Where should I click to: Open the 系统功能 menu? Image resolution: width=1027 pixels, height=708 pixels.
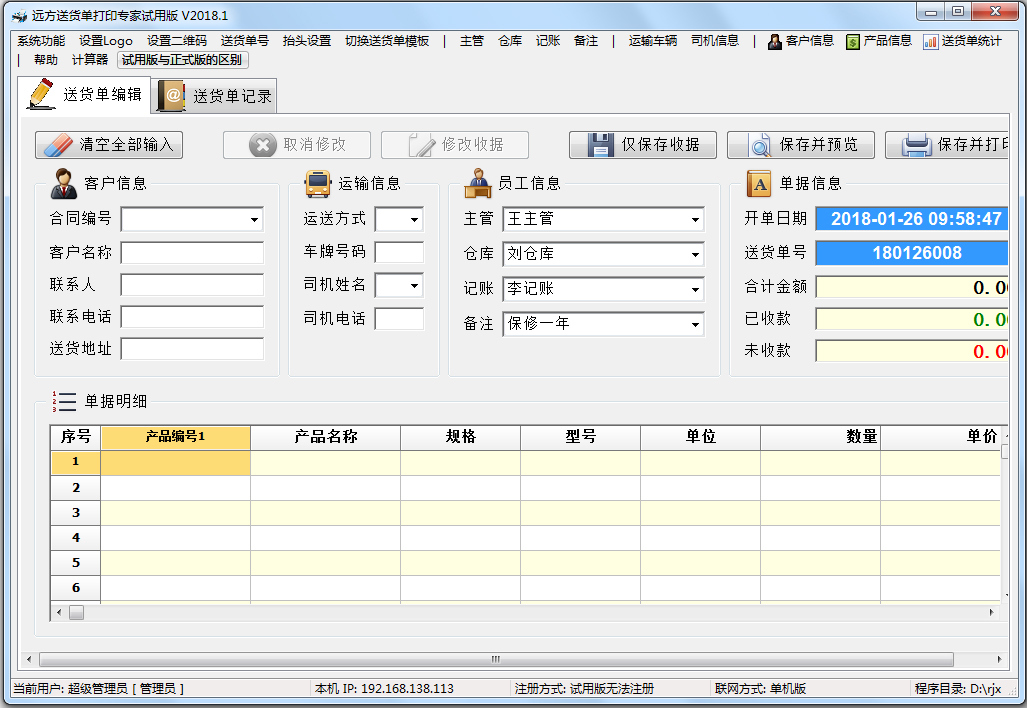pyautogui.click(x=41, y=41)
